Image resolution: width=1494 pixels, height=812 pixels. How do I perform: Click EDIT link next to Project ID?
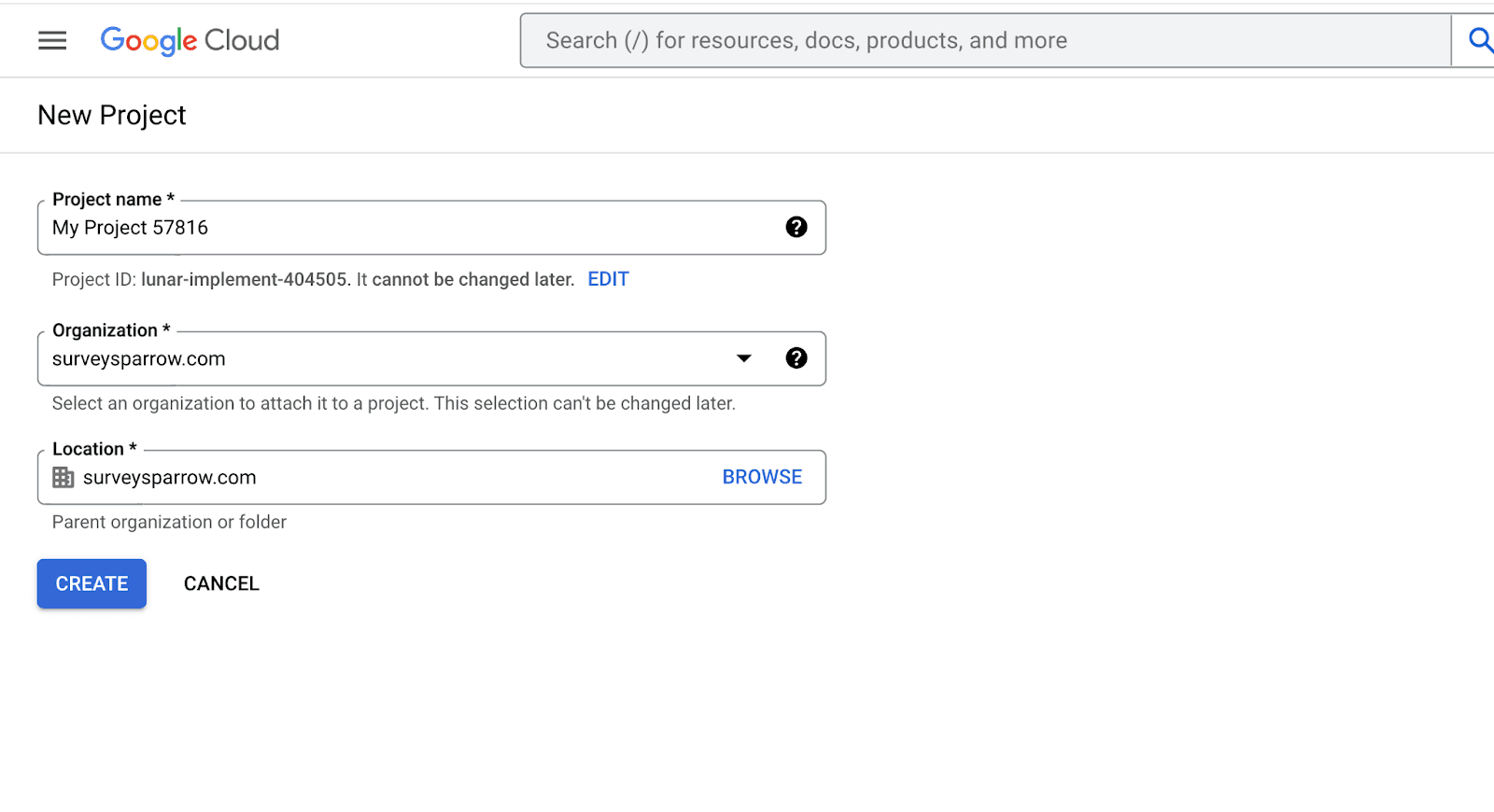[608, 279]
